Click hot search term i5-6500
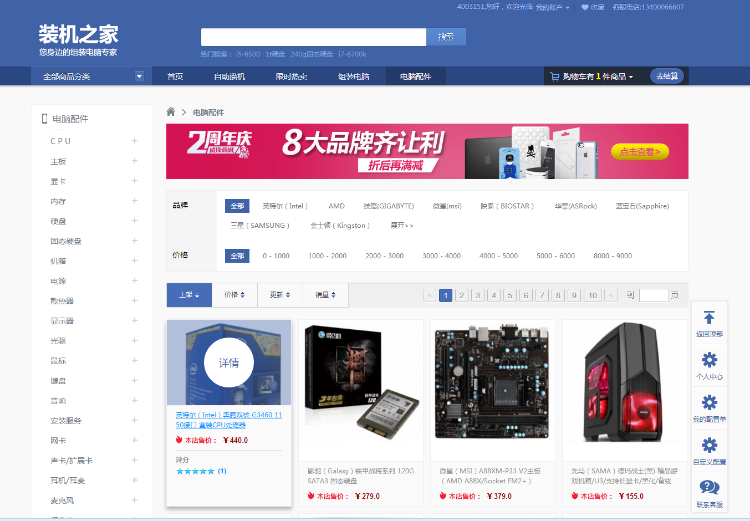 [247, 54]
